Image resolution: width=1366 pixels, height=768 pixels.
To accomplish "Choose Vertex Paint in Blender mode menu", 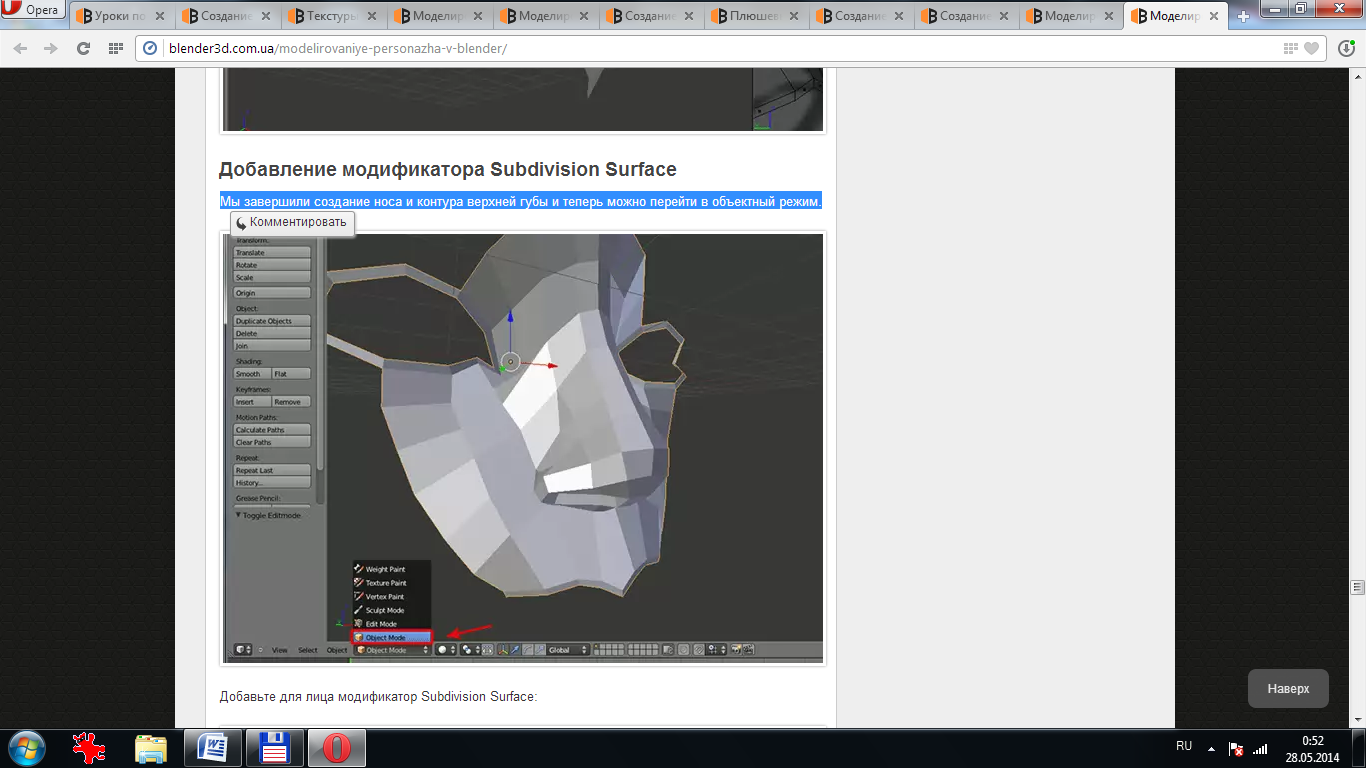I will click(391, 597).
